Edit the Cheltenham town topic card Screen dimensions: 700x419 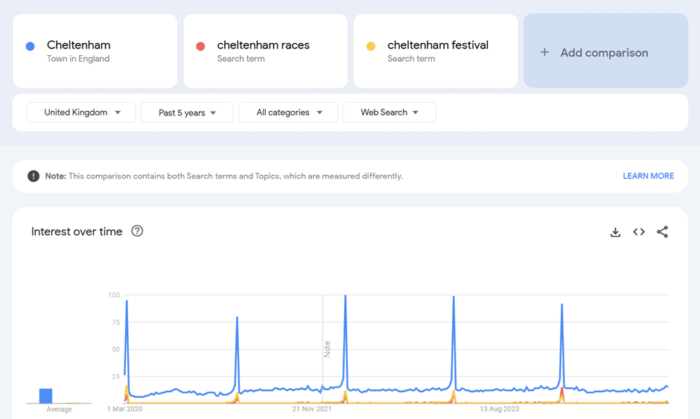click(95, 51)
